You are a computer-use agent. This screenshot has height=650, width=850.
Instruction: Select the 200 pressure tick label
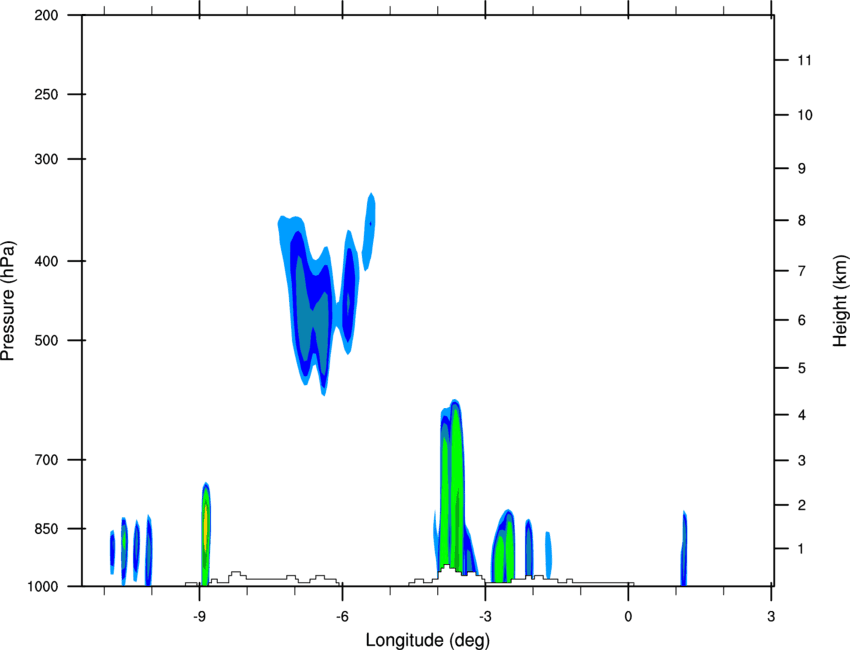click(46, 15)
